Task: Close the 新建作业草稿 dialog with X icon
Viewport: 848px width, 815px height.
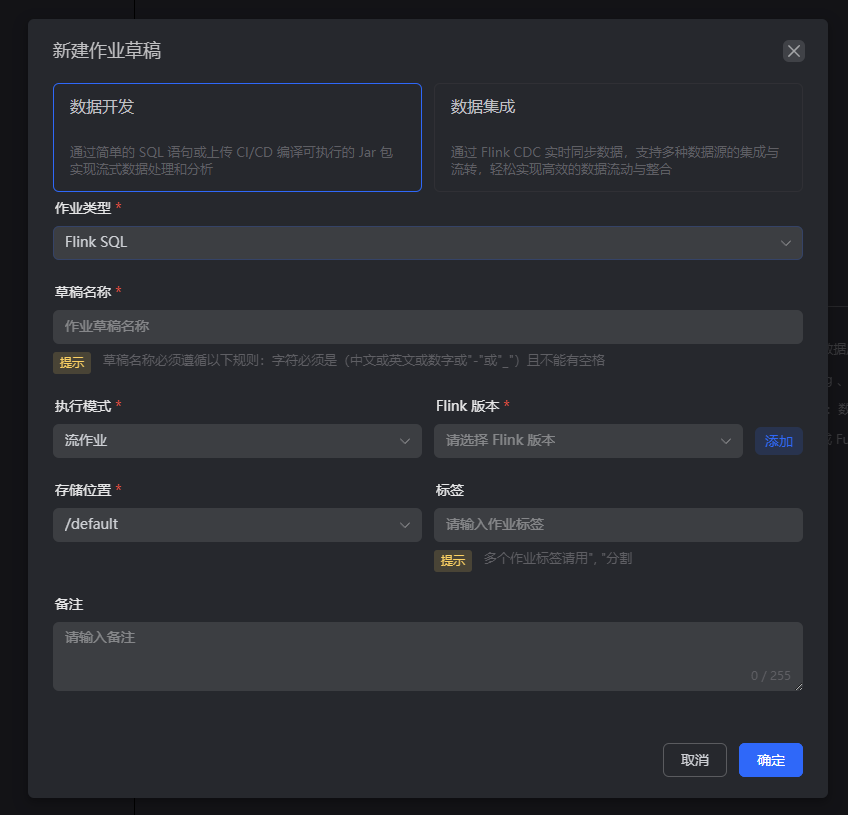Action: coord(794,51)
